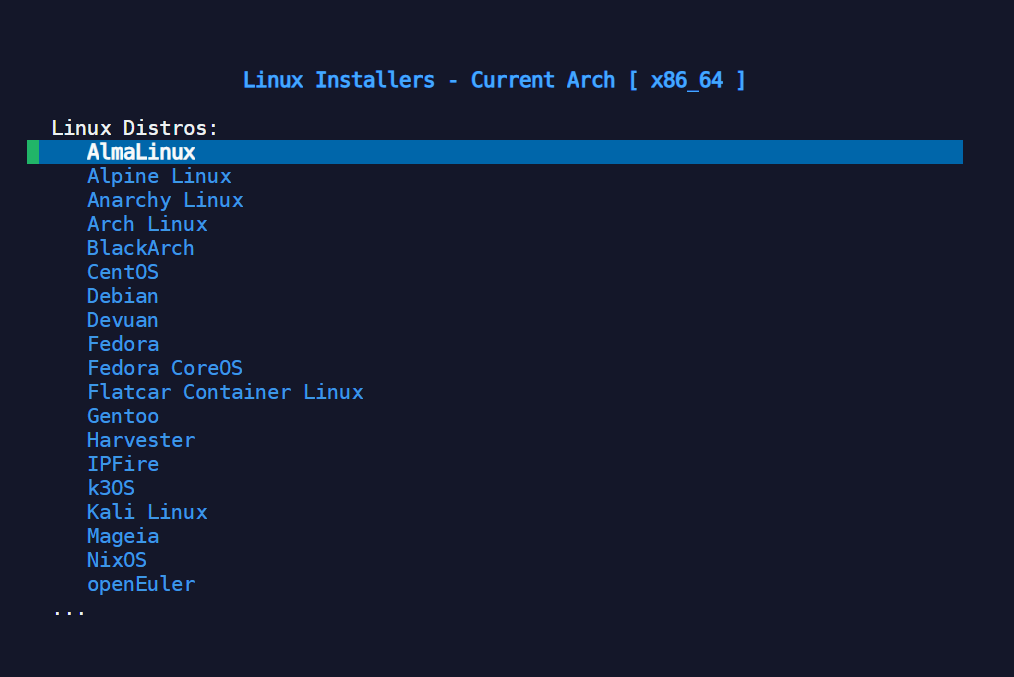Choose IPFire installer

tap(122, 464)
